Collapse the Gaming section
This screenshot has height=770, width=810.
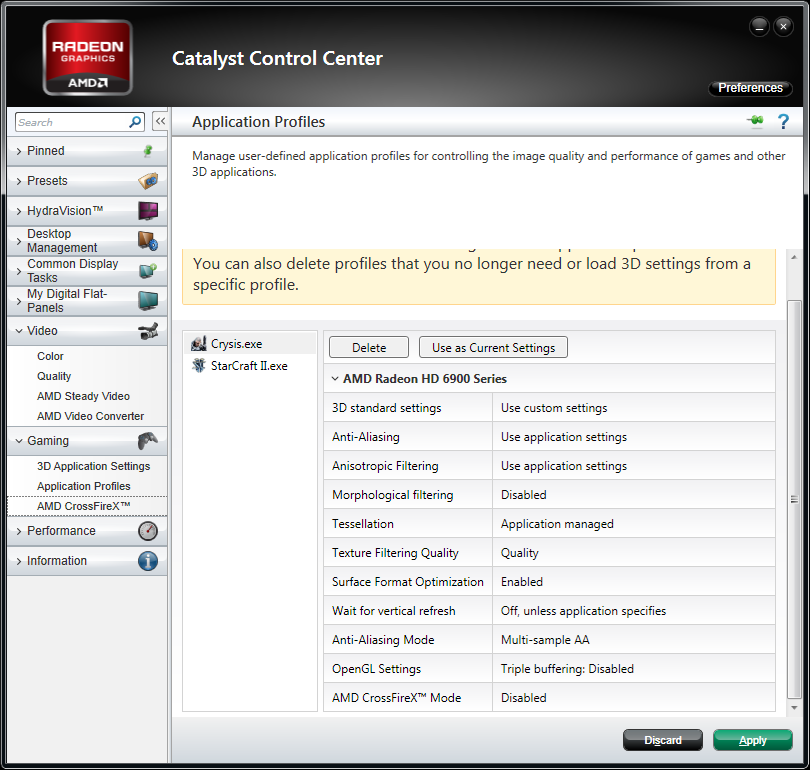coord(19,441)
